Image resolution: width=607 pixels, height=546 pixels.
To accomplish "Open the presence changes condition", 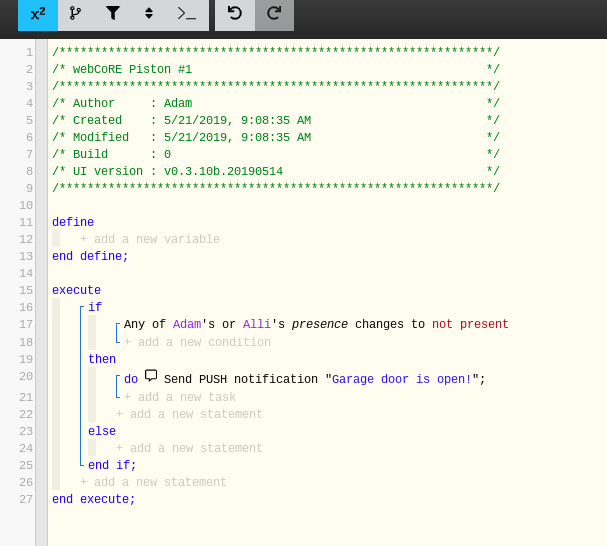I will point(316,324).
